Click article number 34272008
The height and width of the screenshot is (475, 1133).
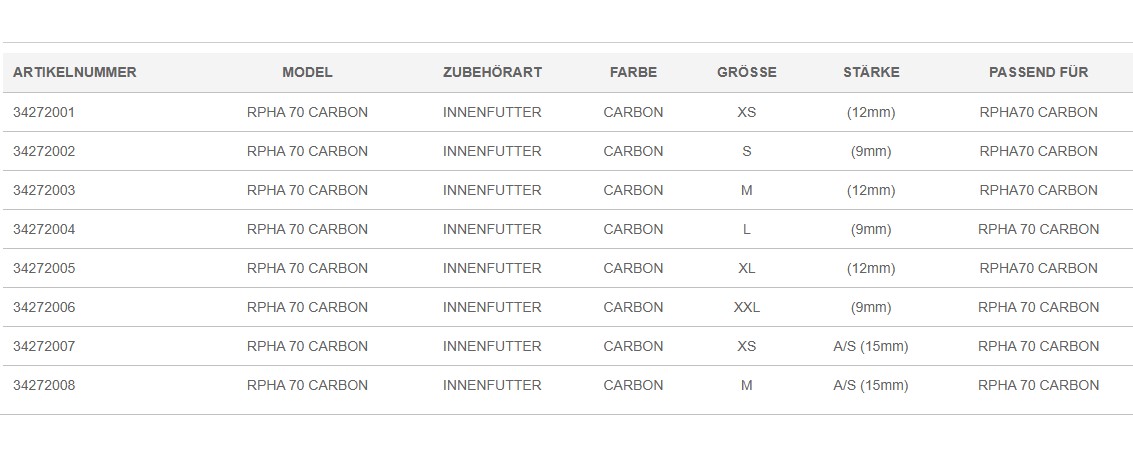point(44,385)
